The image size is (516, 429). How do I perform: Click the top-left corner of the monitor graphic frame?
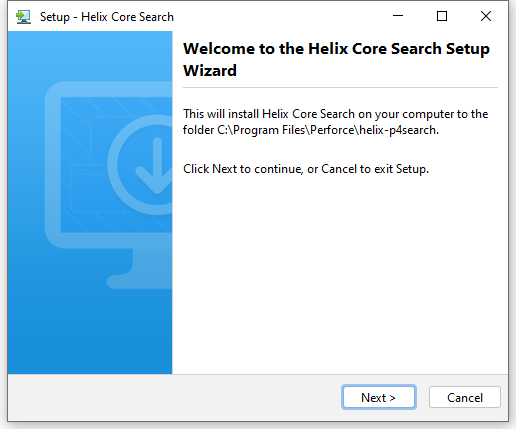[x=53, y=90]
